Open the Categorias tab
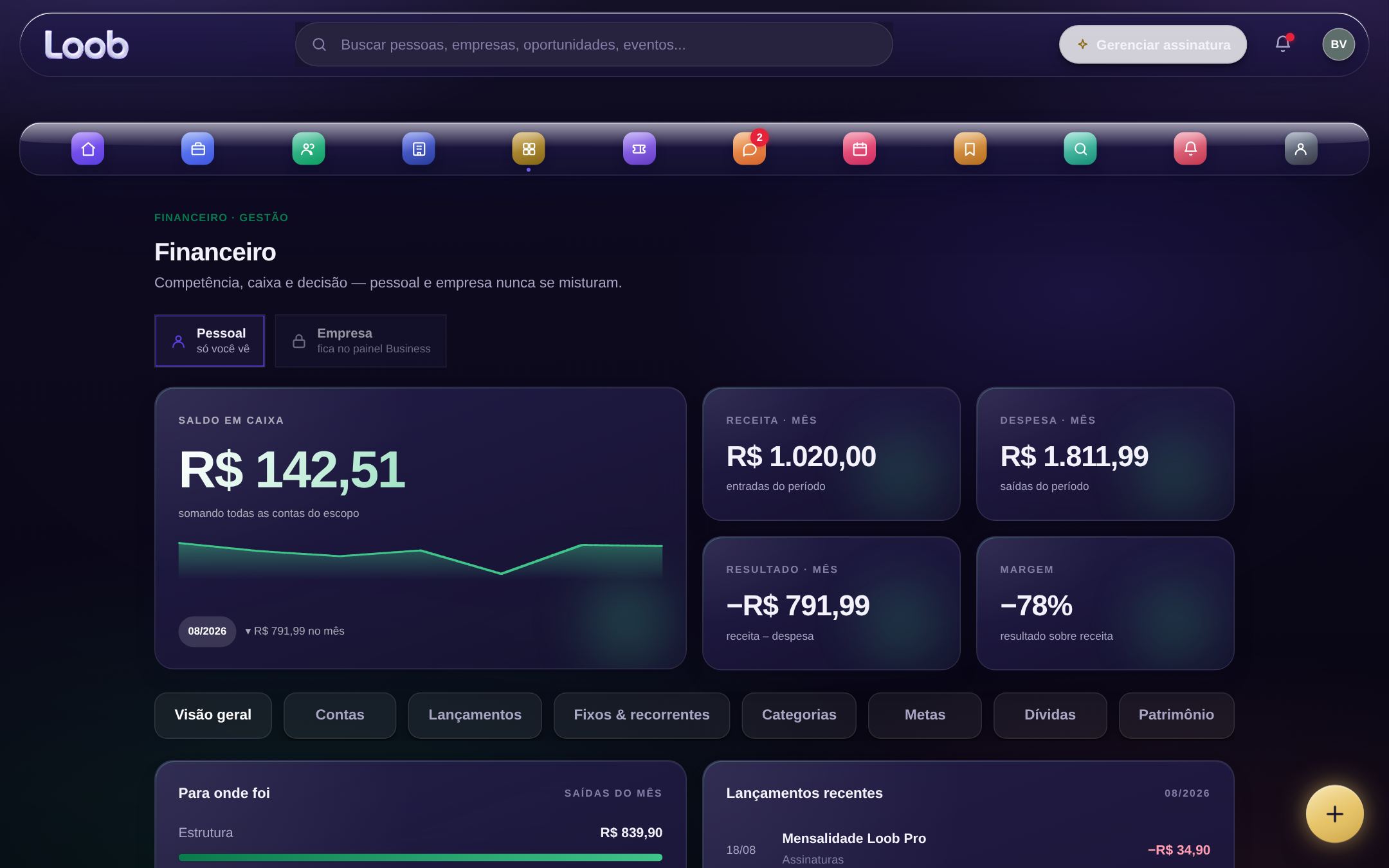Viewport: 1389px width, 868px height. click(x=799, y=715)
